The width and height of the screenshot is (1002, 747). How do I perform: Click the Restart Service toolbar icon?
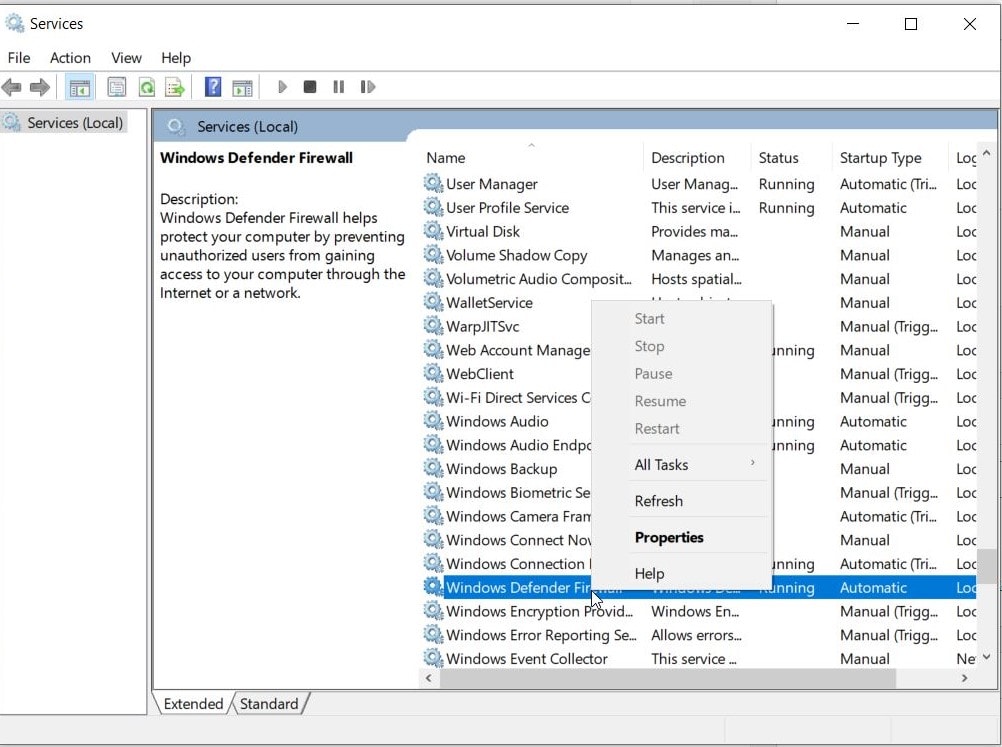tap(367, 87)
